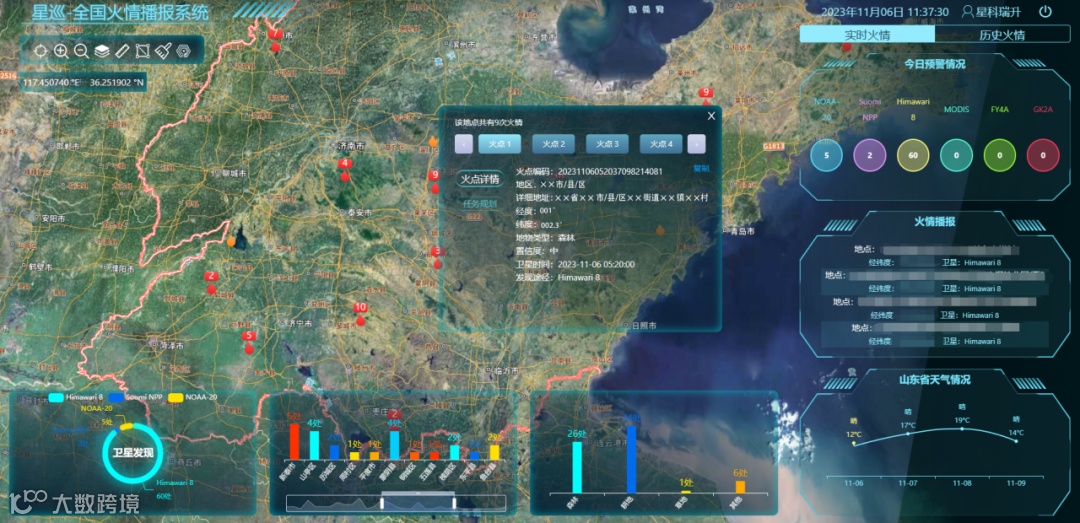The height and width of the screenshot is (523, 1080).
Task: Click the Suomi NPP circle showing 2
Action: [x=870, y=155]
